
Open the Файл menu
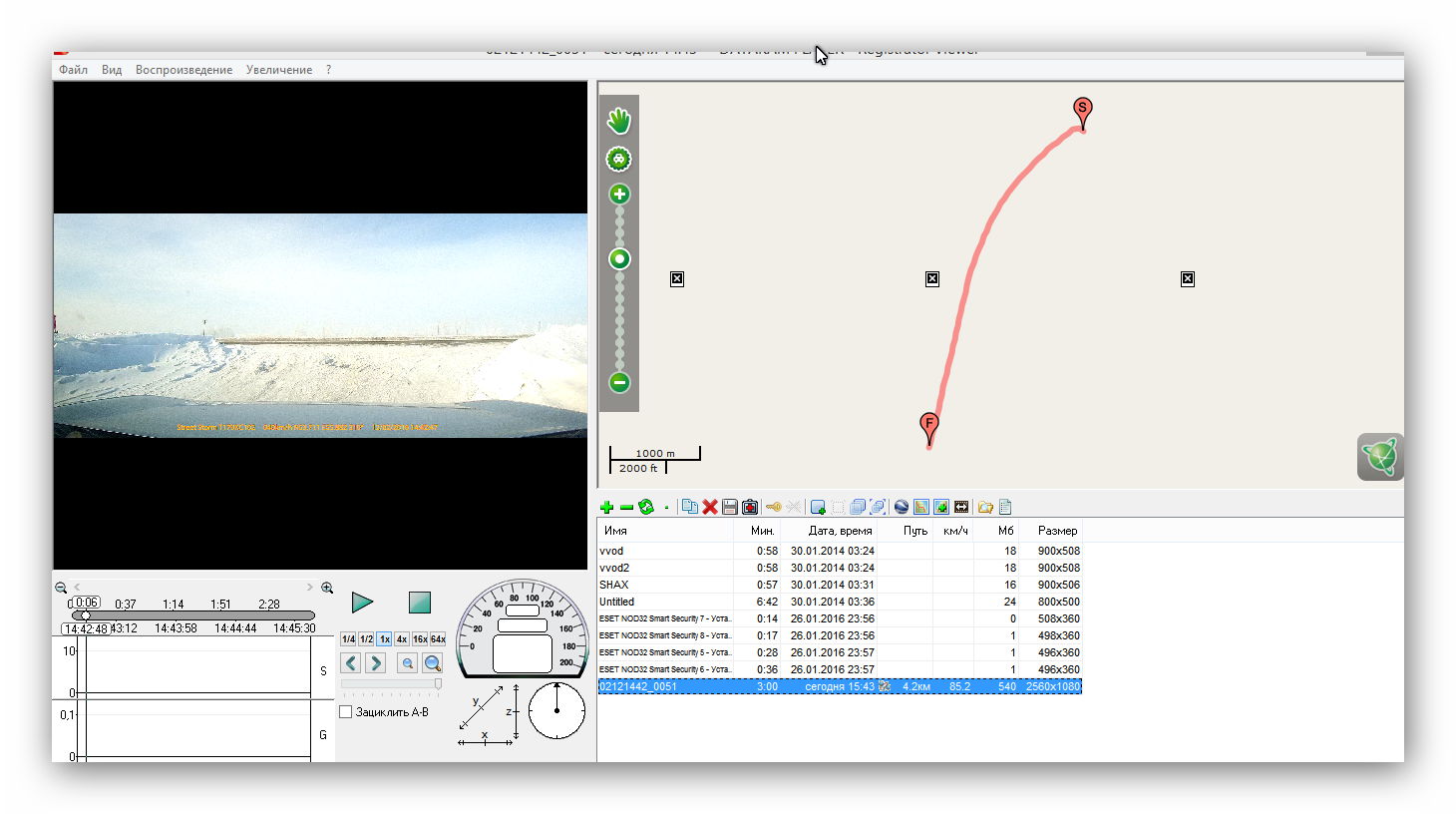73,70
